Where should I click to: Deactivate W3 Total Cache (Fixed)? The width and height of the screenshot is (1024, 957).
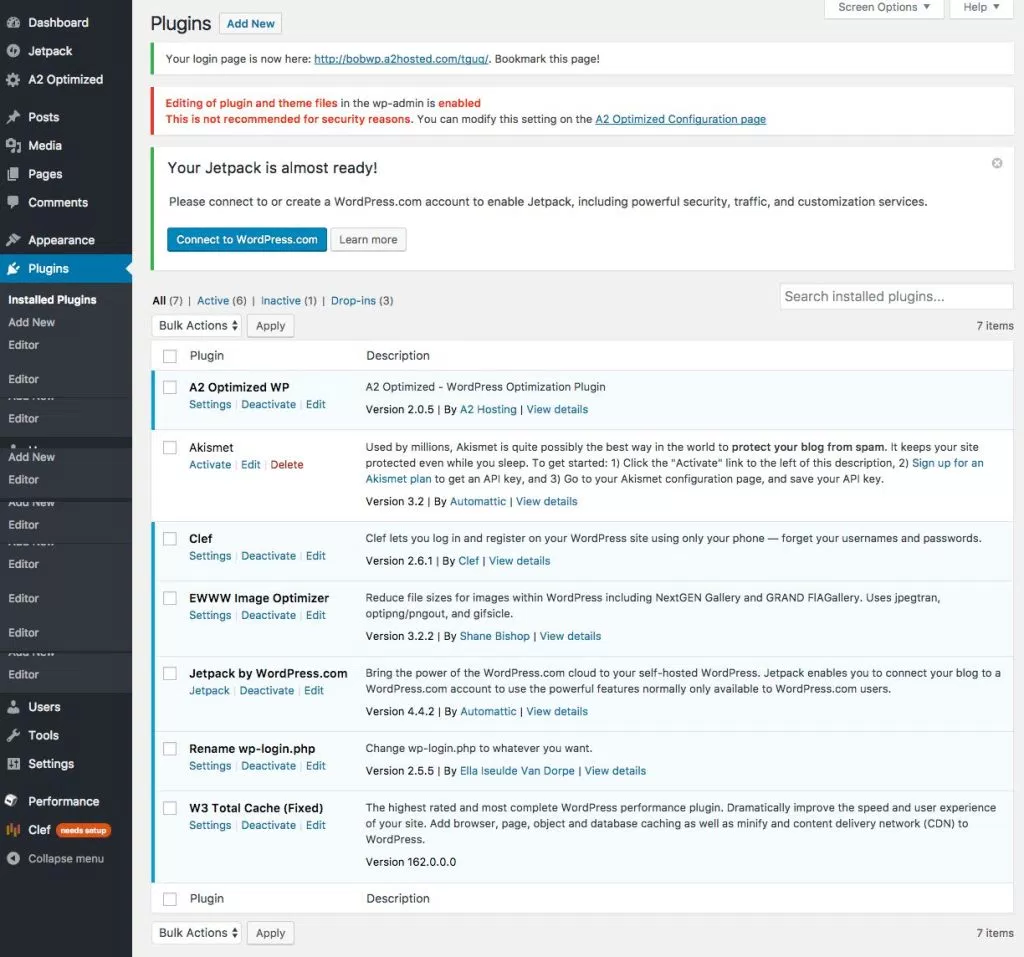tap(268, 825)
